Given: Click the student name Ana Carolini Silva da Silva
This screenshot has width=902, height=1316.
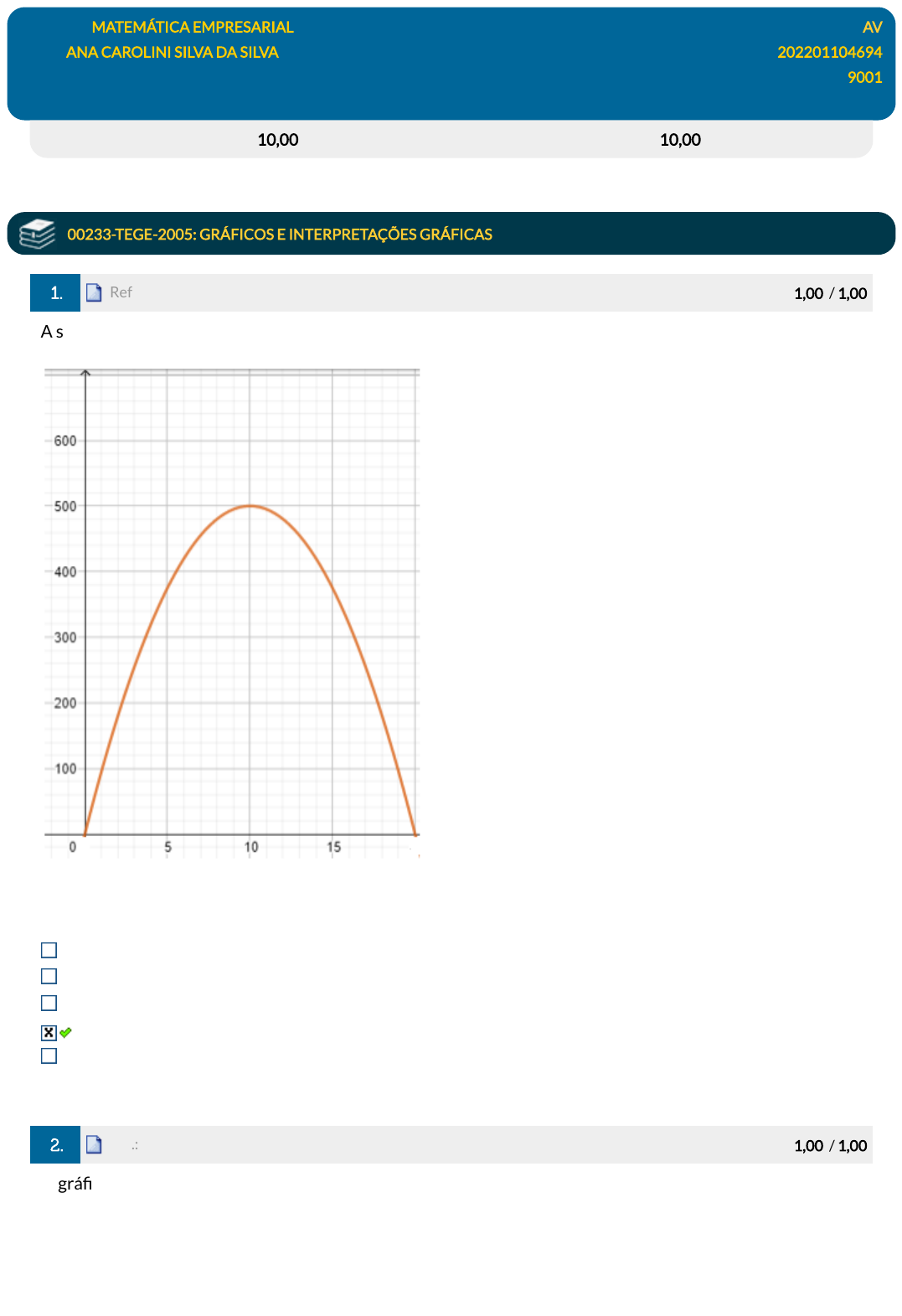Looking at the screenshot, I should click(172, 52).
